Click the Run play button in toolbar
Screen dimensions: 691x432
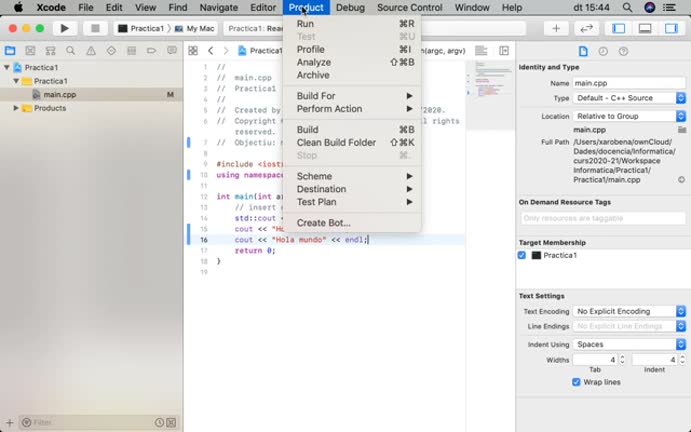(65, 29)
